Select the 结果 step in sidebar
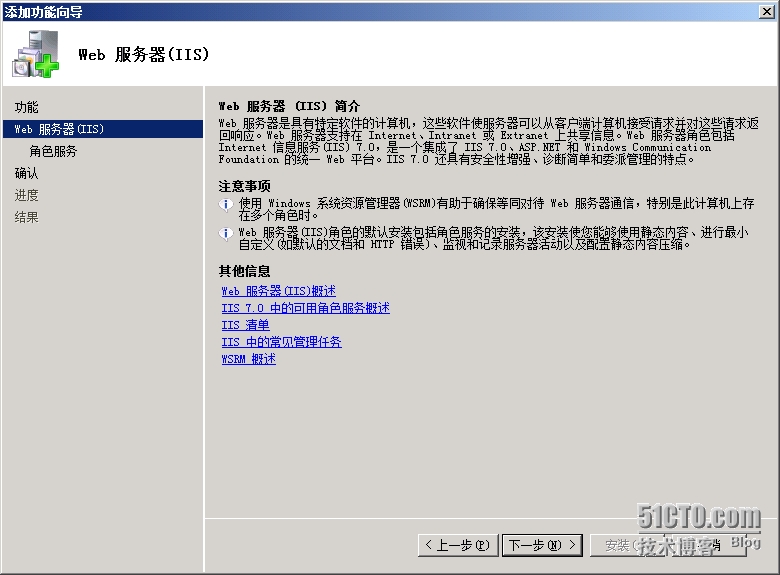This screenshot has height=575, width=780. [26, 217]
